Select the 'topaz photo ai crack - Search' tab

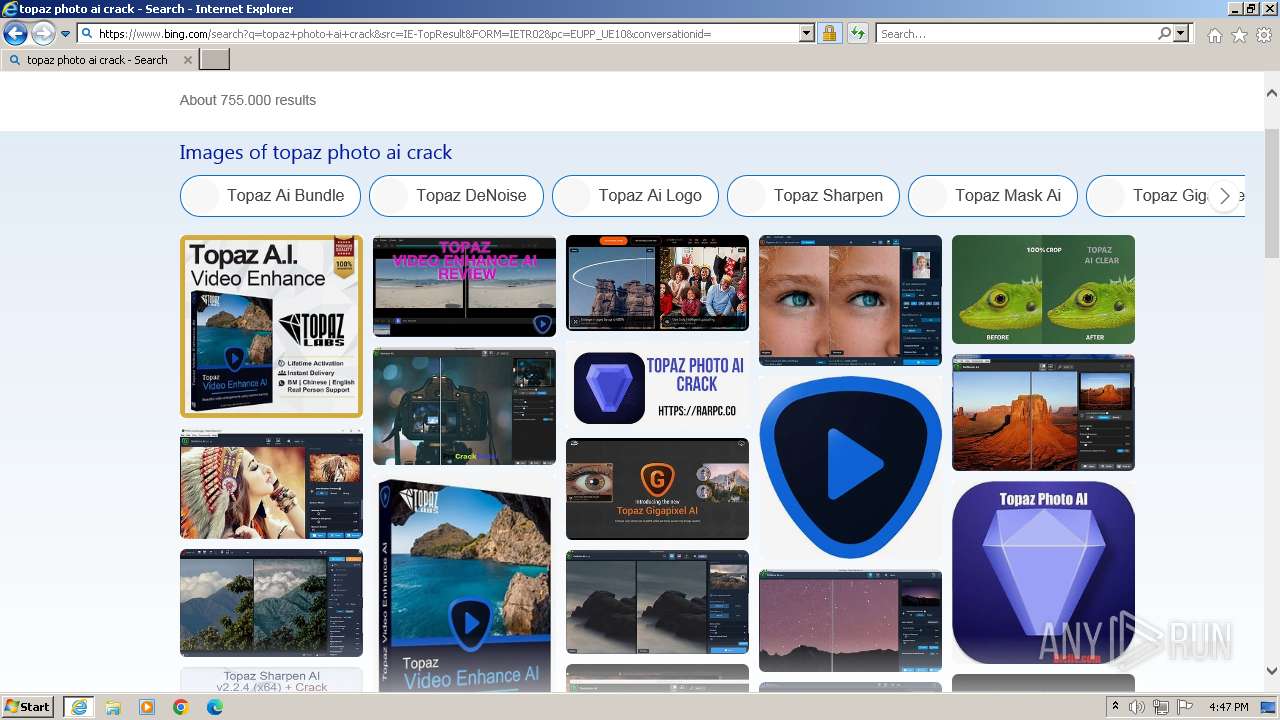(x=99, y=60)
